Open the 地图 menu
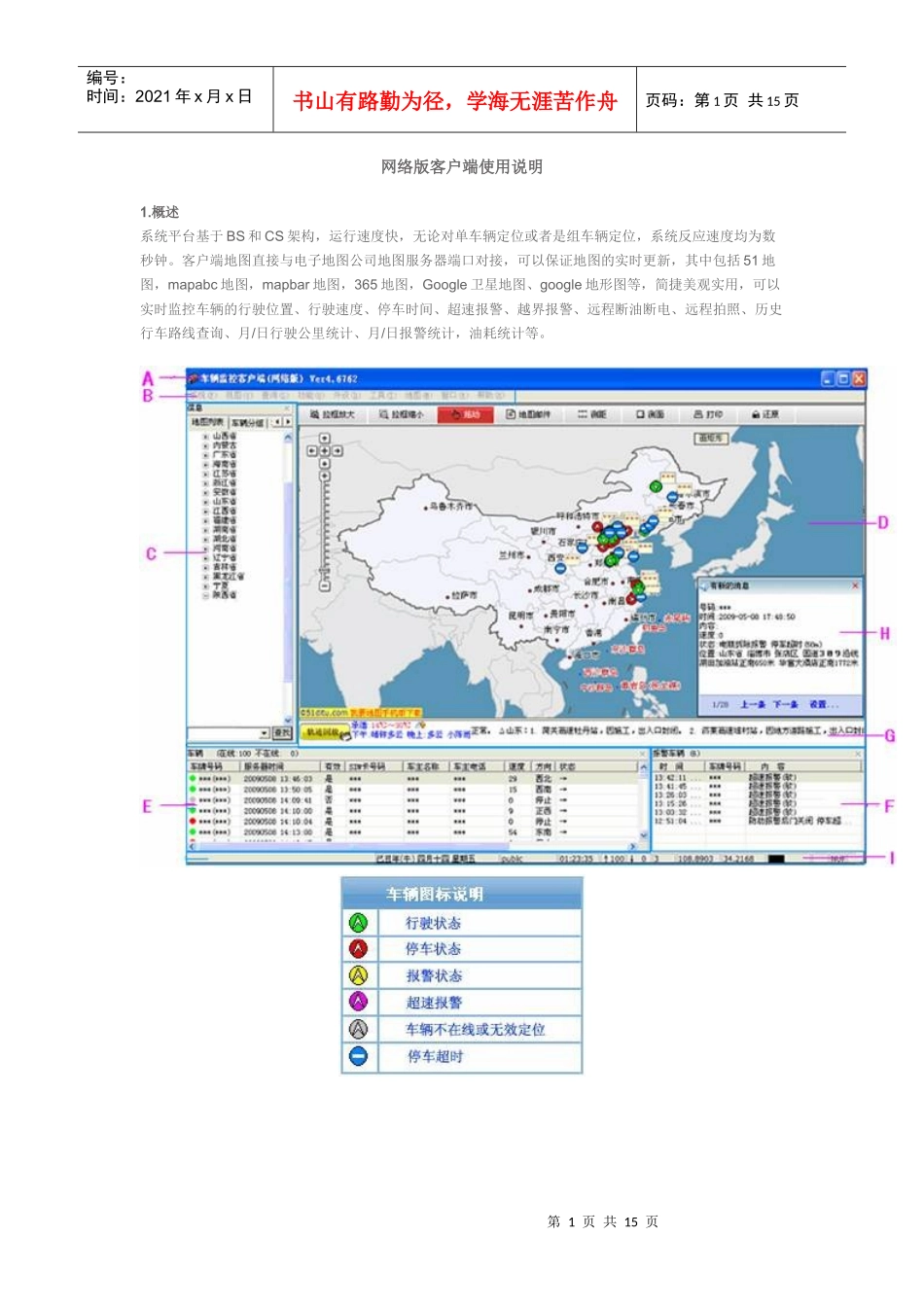Image resolution: width=924 pixels, height=1307 pixels. (x=417, y=396)
